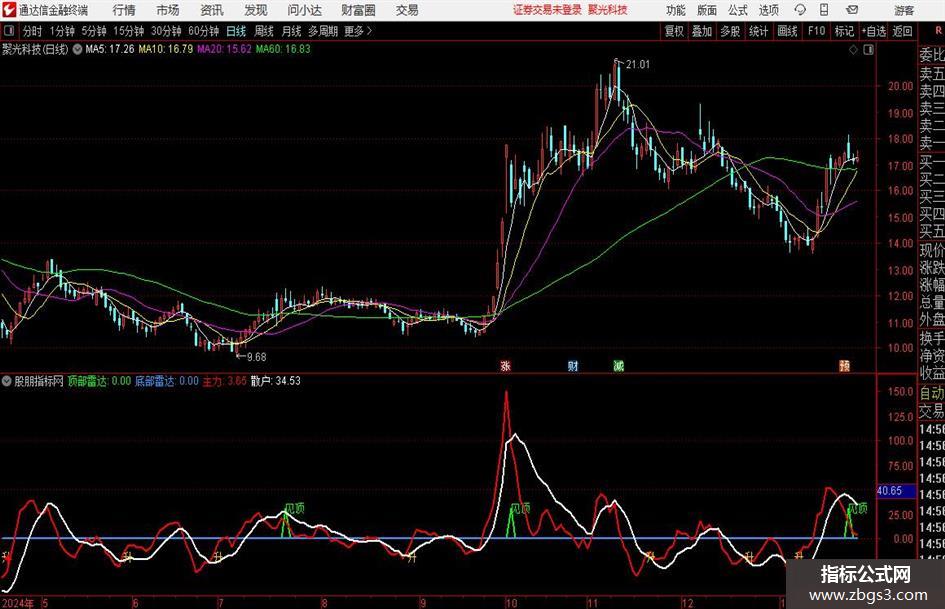This screenshot has width=945, height=609.
Task: Expand the 股朋指标网 indicator dropdown arrow
Action: coord(7,381)
